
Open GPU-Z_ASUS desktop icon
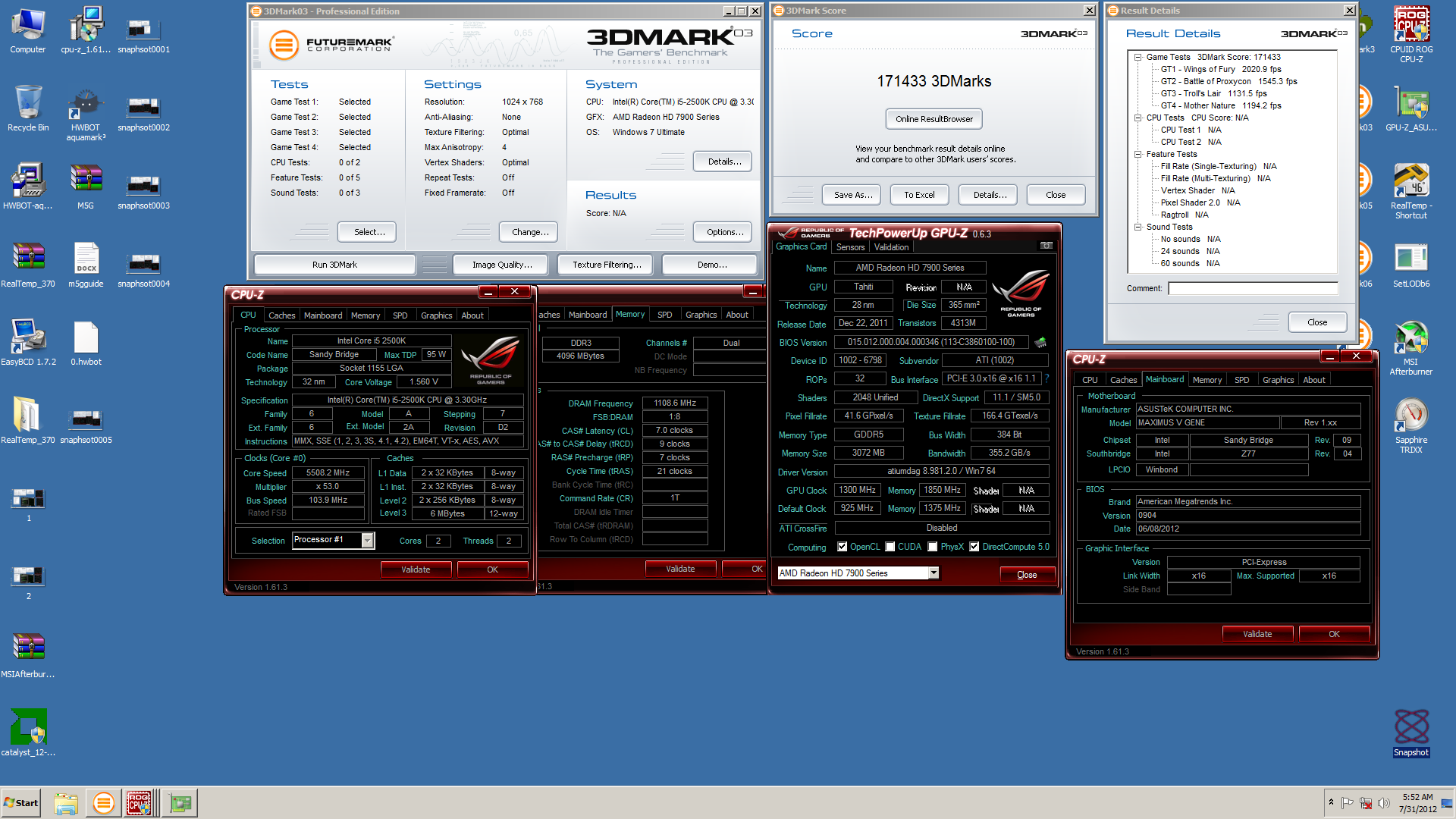pos(1411,108)
